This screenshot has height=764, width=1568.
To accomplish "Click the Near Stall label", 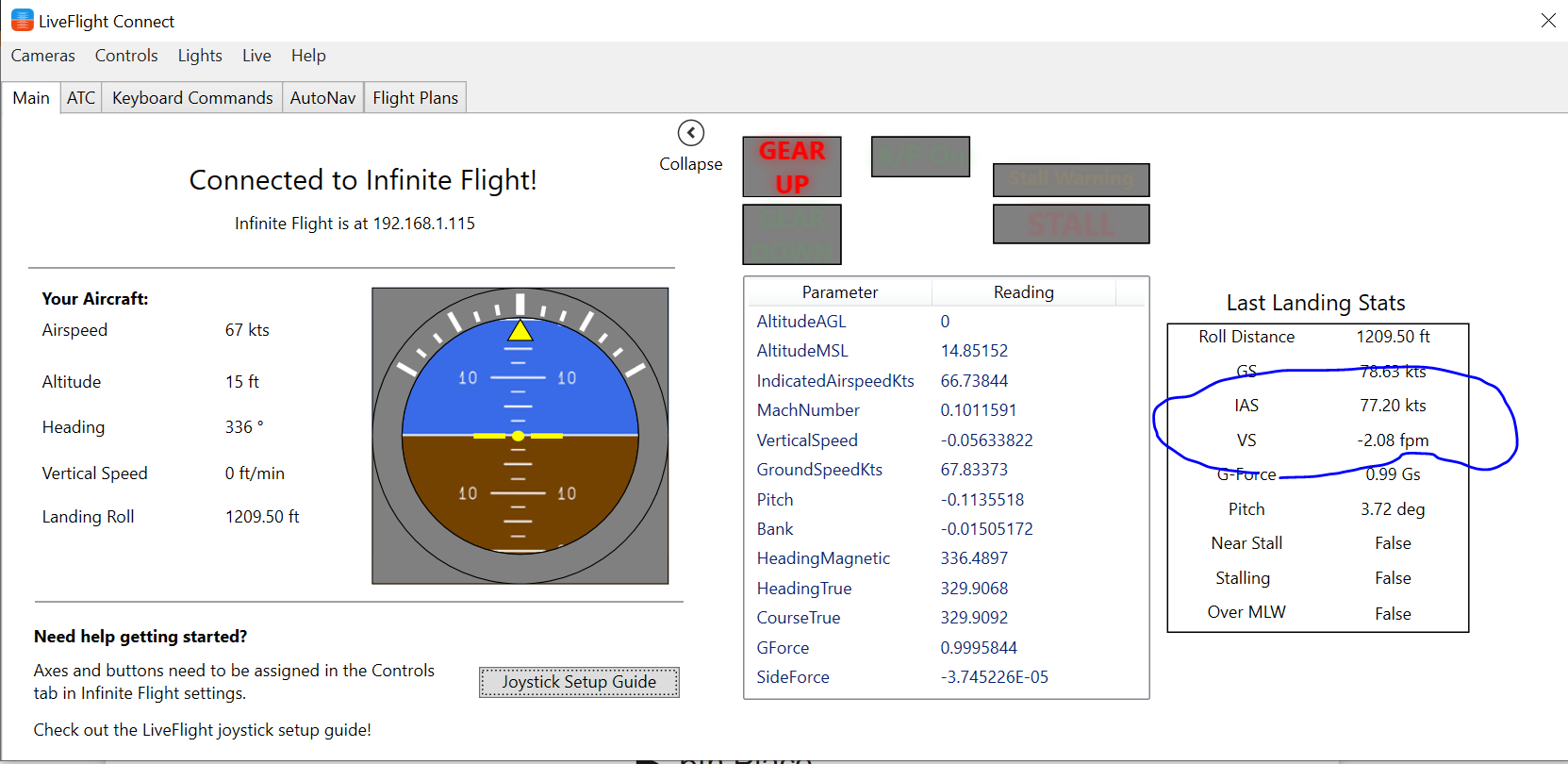I will click(x=1246, y=543).
